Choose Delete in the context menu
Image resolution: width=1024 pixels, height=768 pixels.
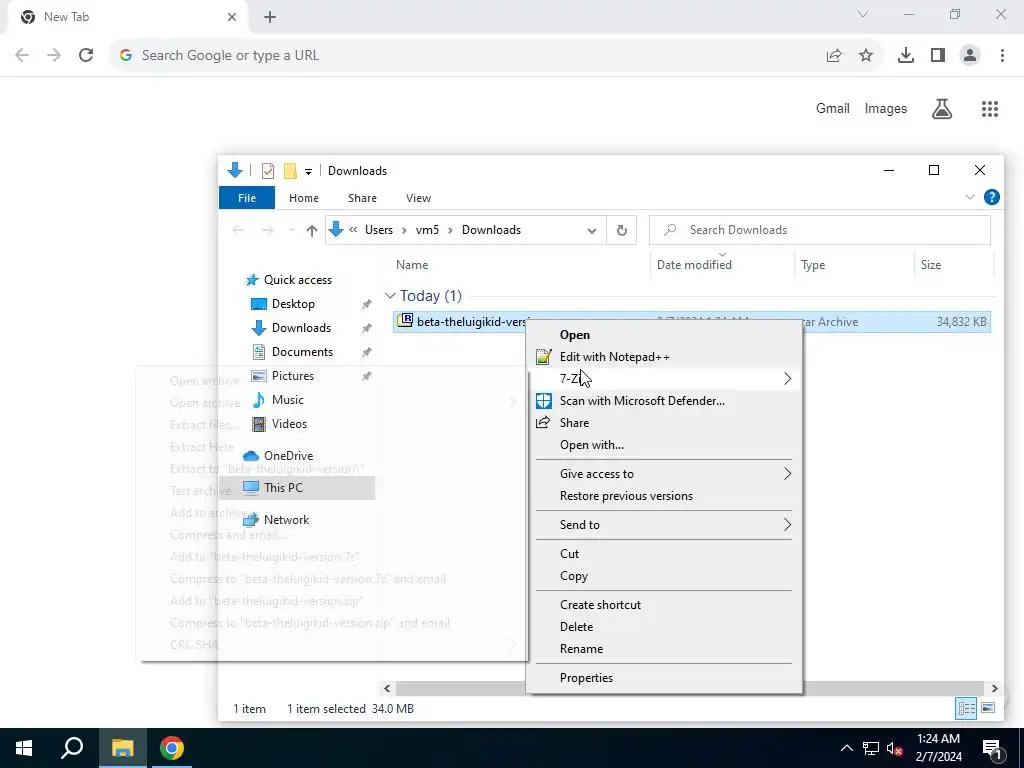[664, 627]
